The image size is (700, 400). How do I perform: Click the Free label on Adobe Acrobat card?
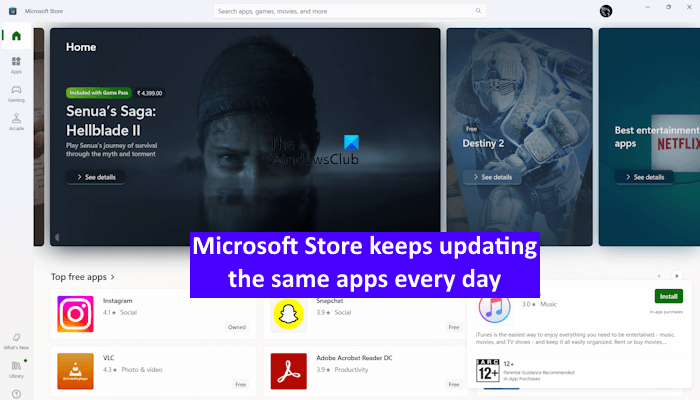(x=454, y=384)
